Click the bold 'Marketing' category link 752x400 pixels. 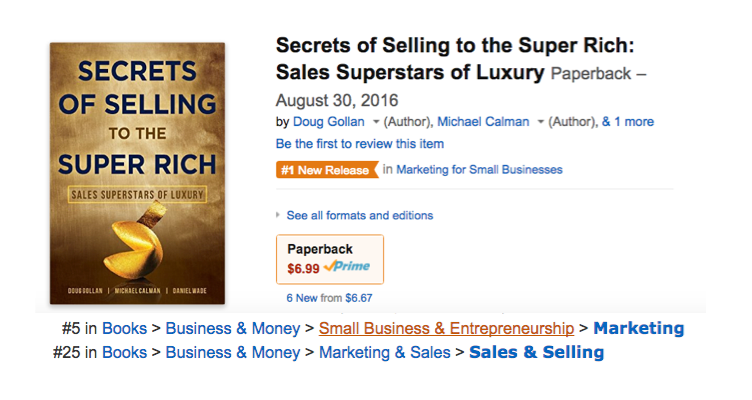[638, 328]
